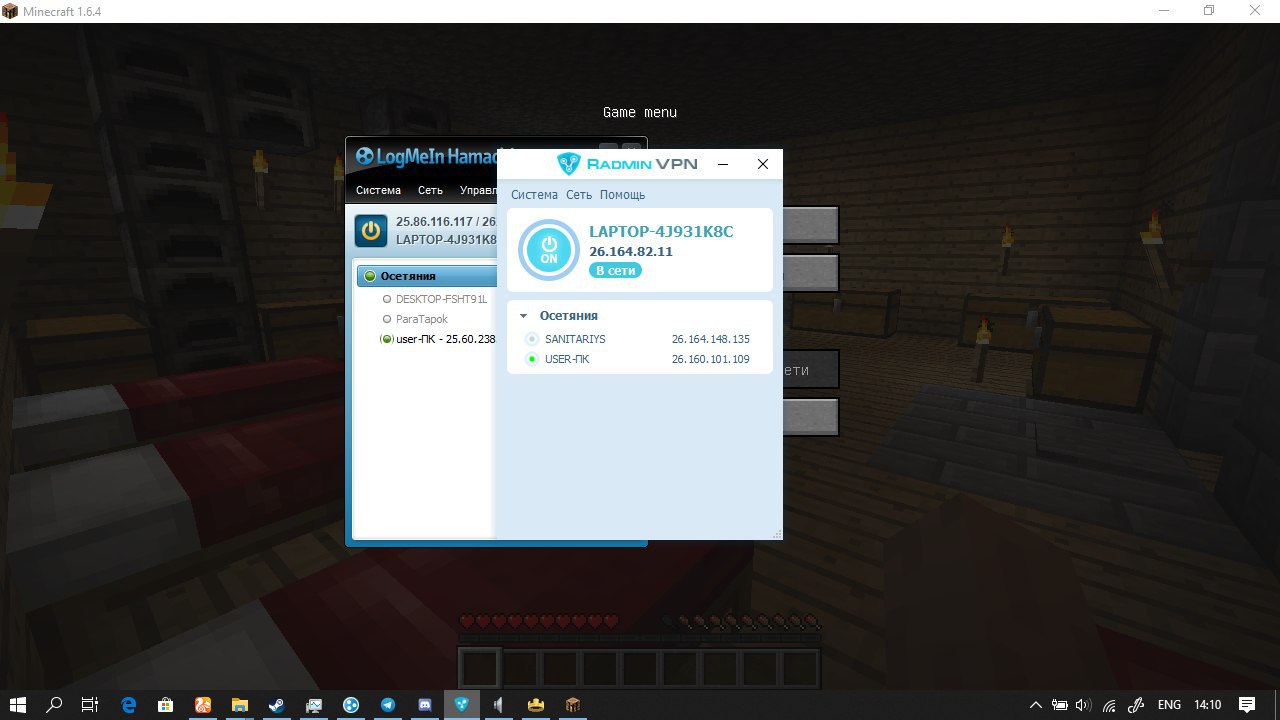The width and height of the screenshot is (1280, 720).
Task: Click the IP address 26.164.148.135
Action: pyautogui.click(x=711, y=339)
